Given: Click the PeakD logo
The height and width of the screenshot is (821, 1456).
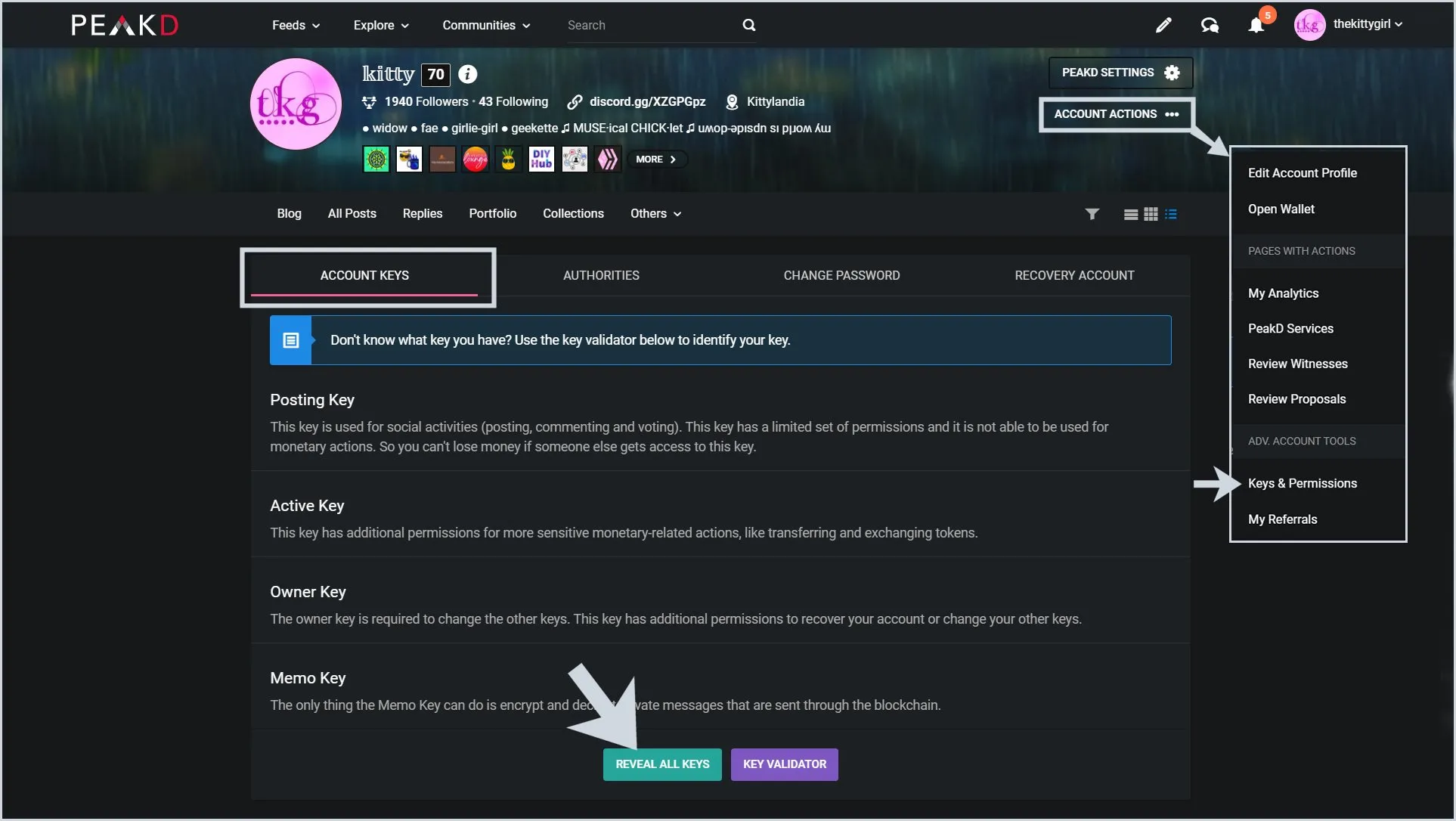Looking at the screenshot, I should point(125,25).
